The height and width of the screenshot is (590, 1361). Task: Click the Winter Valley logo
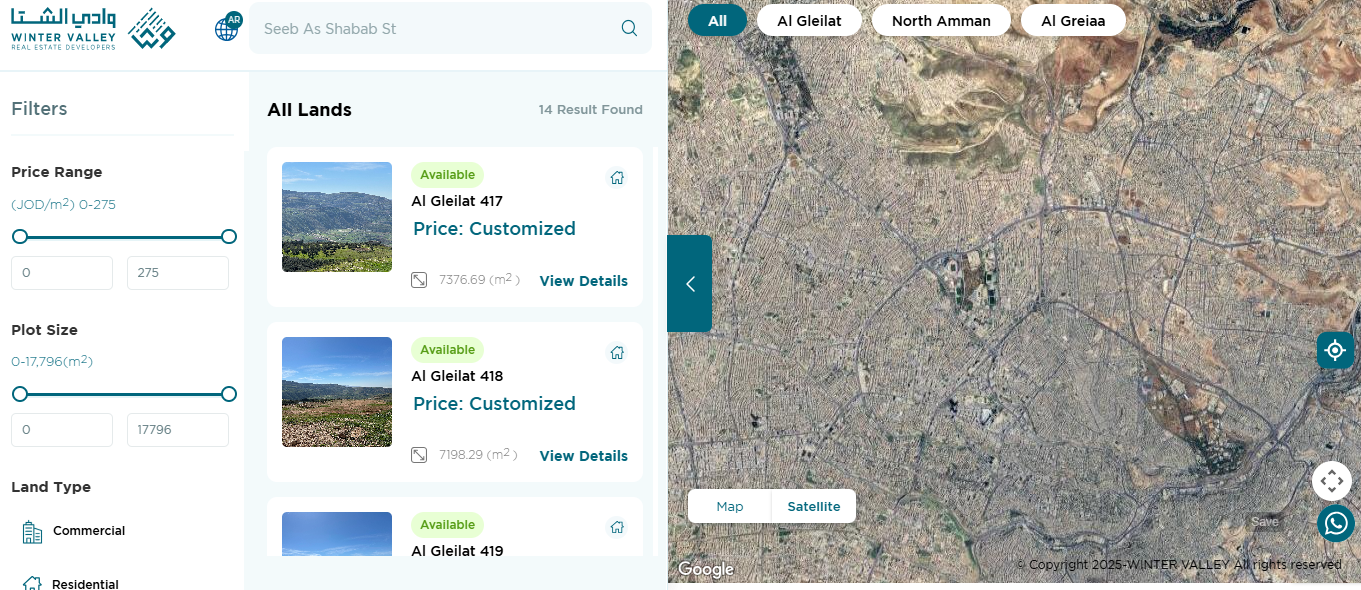click(92, 29)
